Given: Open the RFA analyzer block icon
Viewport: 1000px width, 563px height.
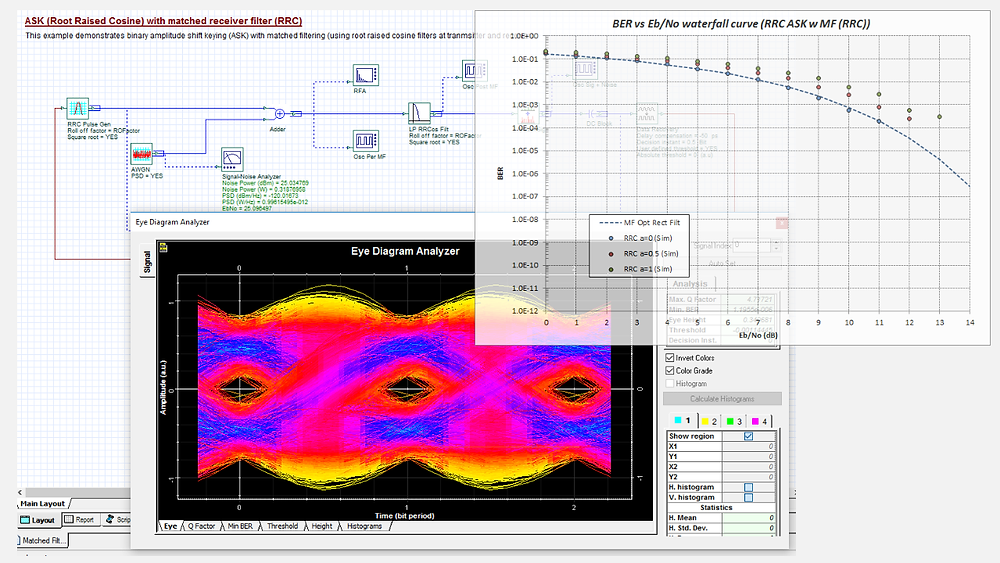Looking at the screenshot, I should (x=365, y=75).
